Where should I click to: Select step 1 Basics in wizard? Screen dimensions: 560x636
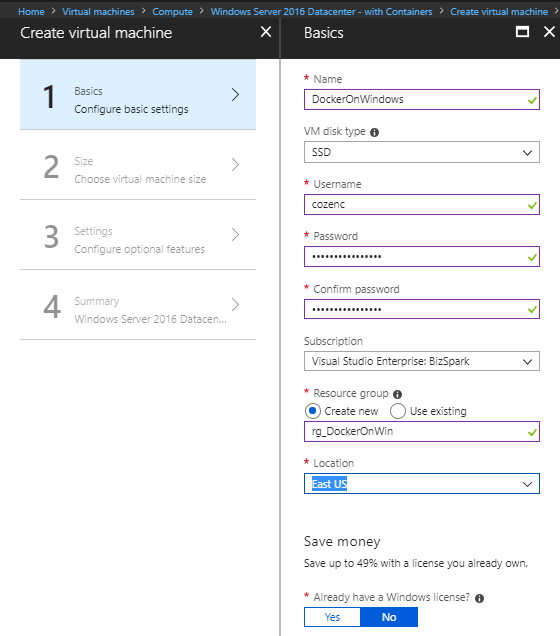pos(138,95)
